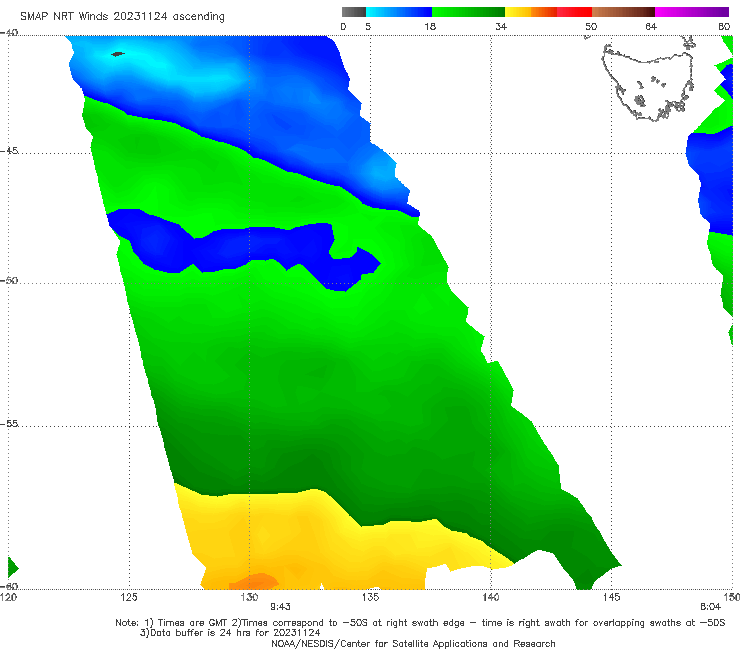The width and height of the screenshot is (740, 650).
Task: Click the gray 0-5 color bar segment
Action: [x=354, y=12]
